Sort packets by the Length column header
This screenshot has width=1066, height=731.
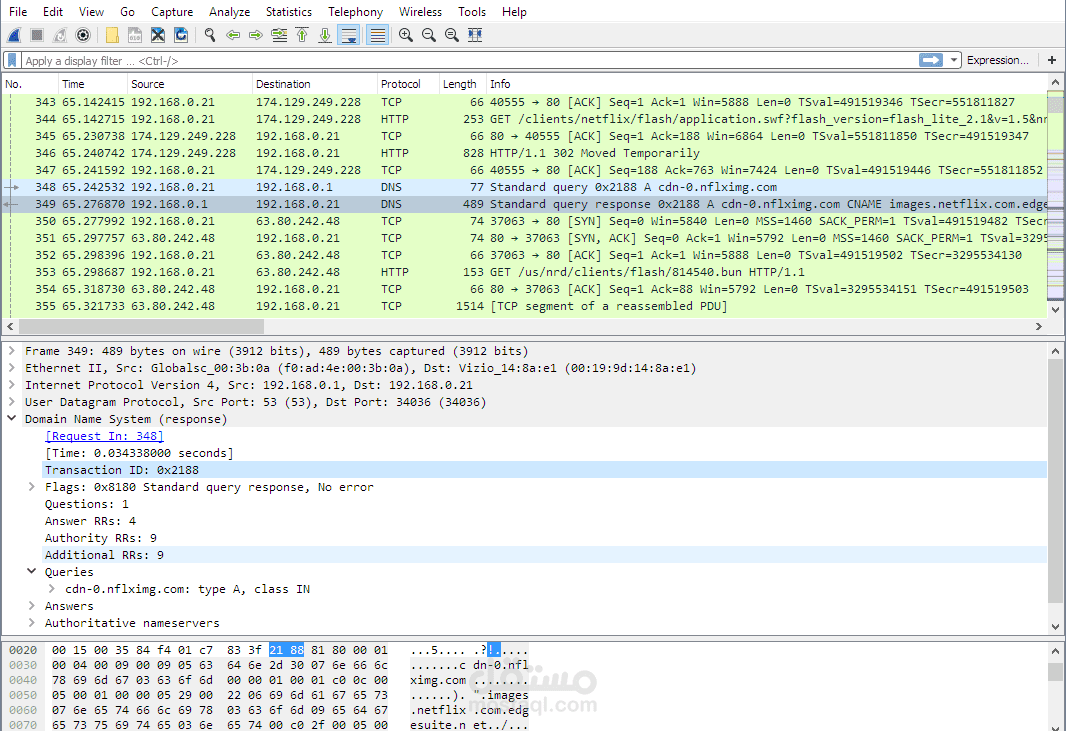(462, 84)
